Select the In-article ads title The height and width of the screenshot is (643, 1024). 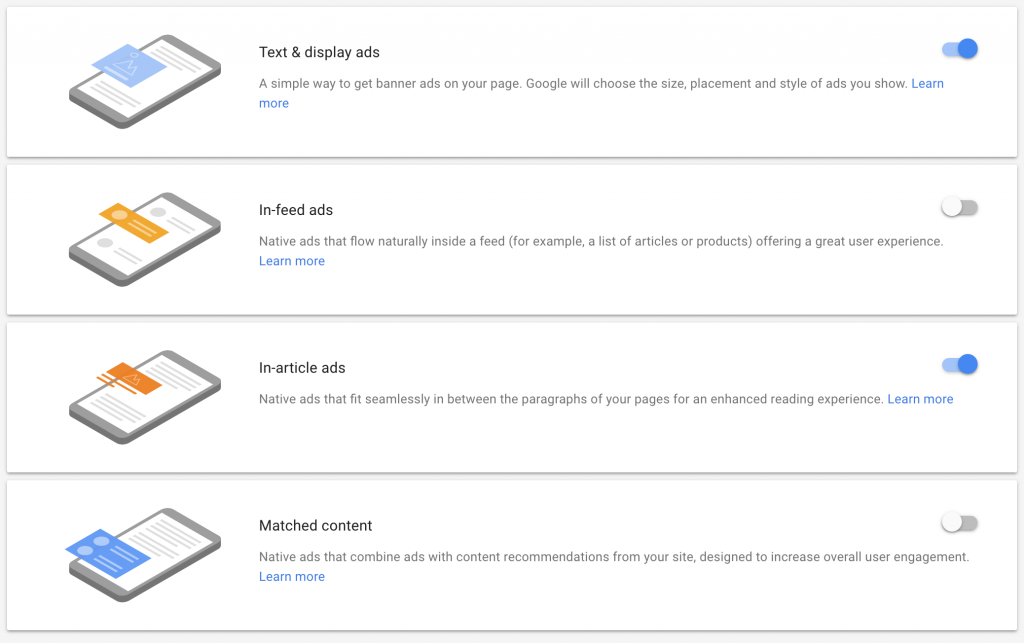click(302, 368)
